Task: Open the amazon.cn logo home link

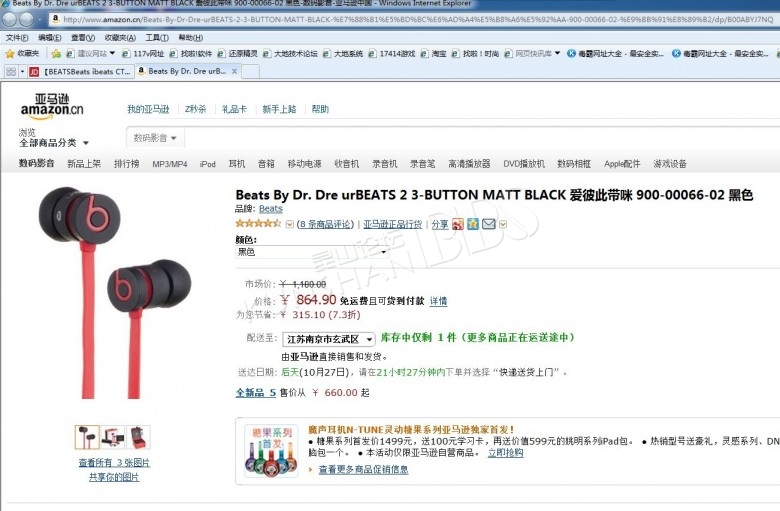Action: (x=52, y=106)
